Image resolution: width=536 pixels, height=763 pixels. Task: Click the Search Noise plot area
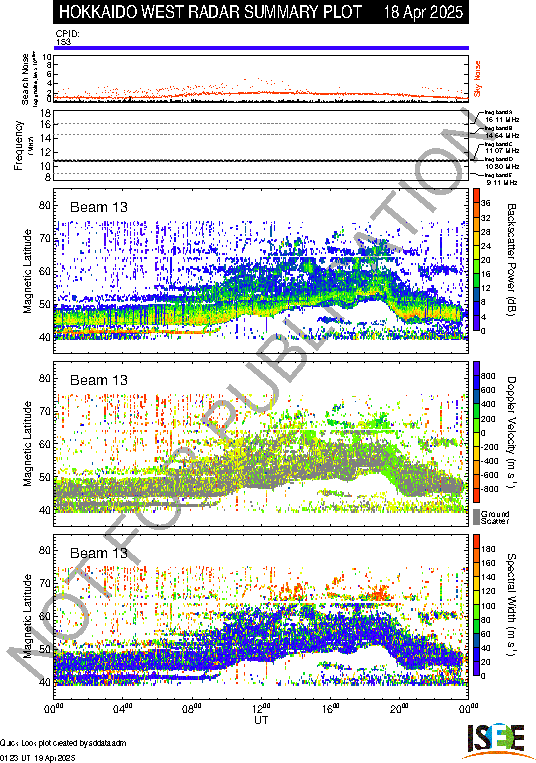click(x=261, y=78)
